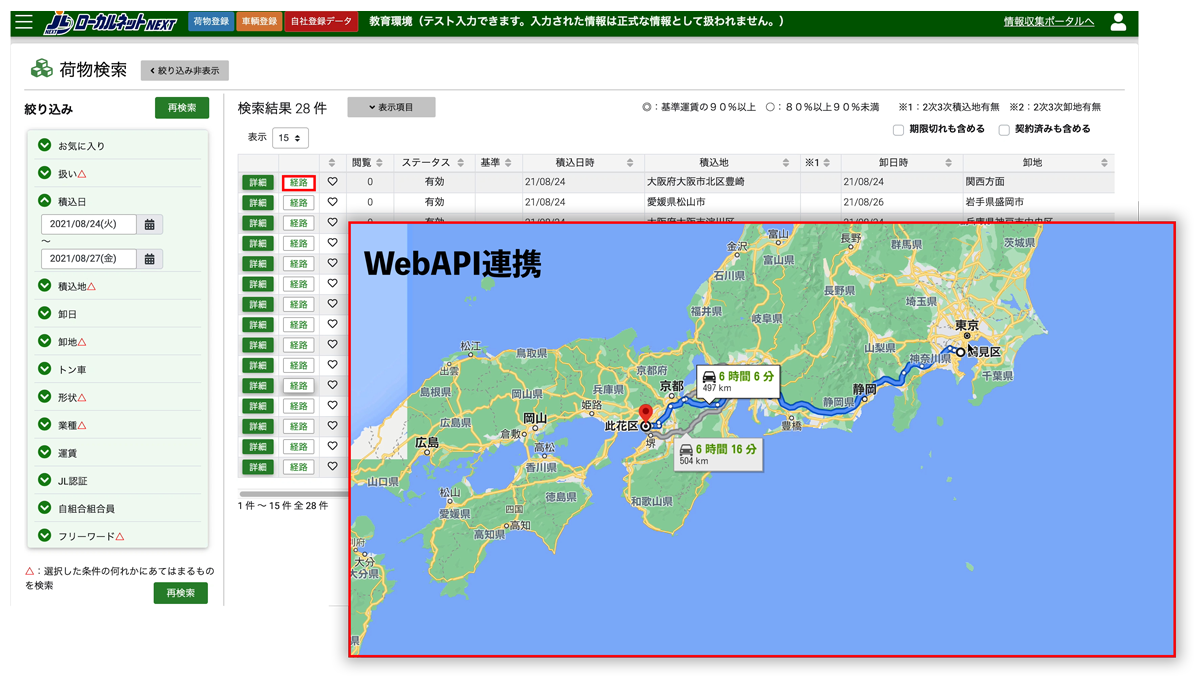Open 詳細 for the 愛媛県松山市 row
This screenshot has height=686, width=1200.
point(258,203)
